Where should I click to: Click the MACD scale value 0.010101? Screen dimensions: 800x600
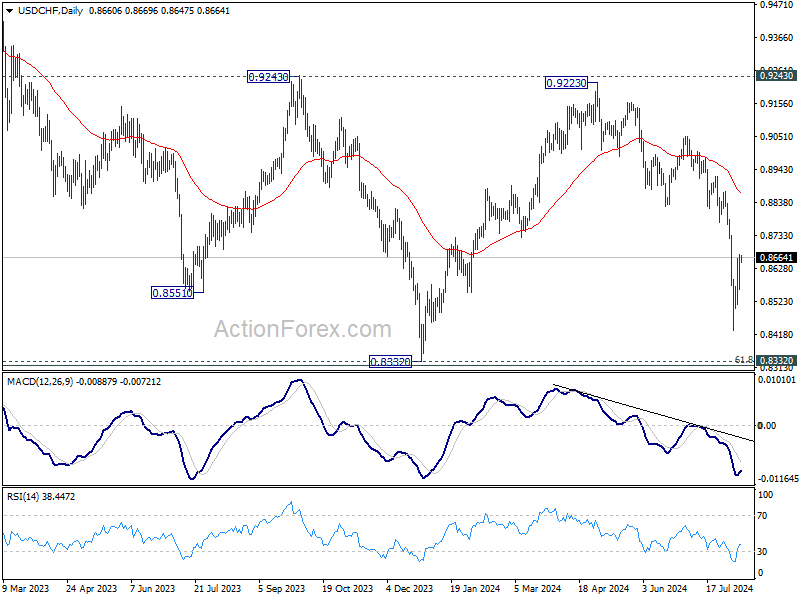777,380
